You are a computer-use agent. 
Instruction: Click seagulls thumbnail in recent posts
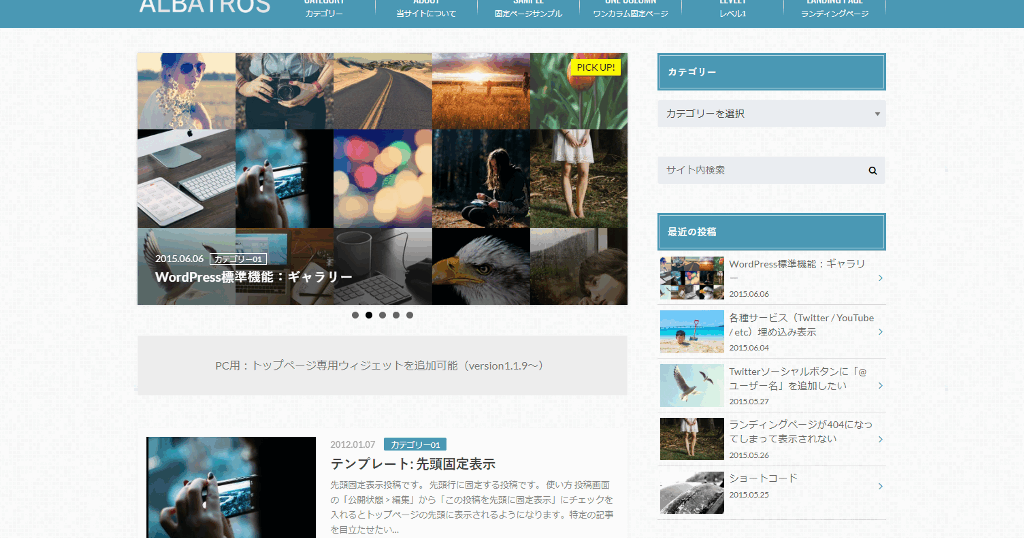692,385
